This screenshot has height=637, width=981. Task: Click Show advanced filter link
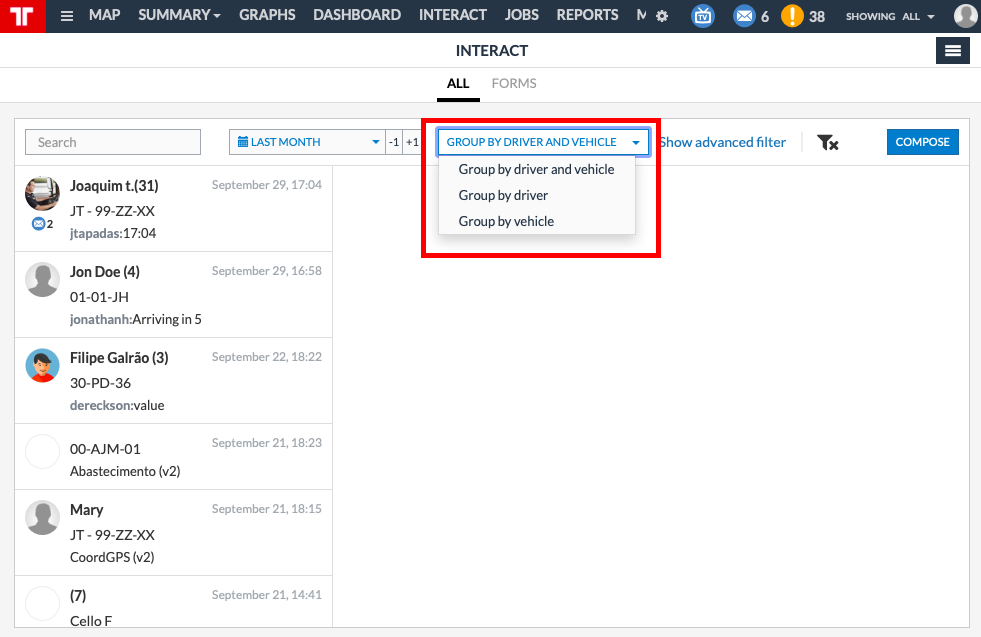point(723,143)
